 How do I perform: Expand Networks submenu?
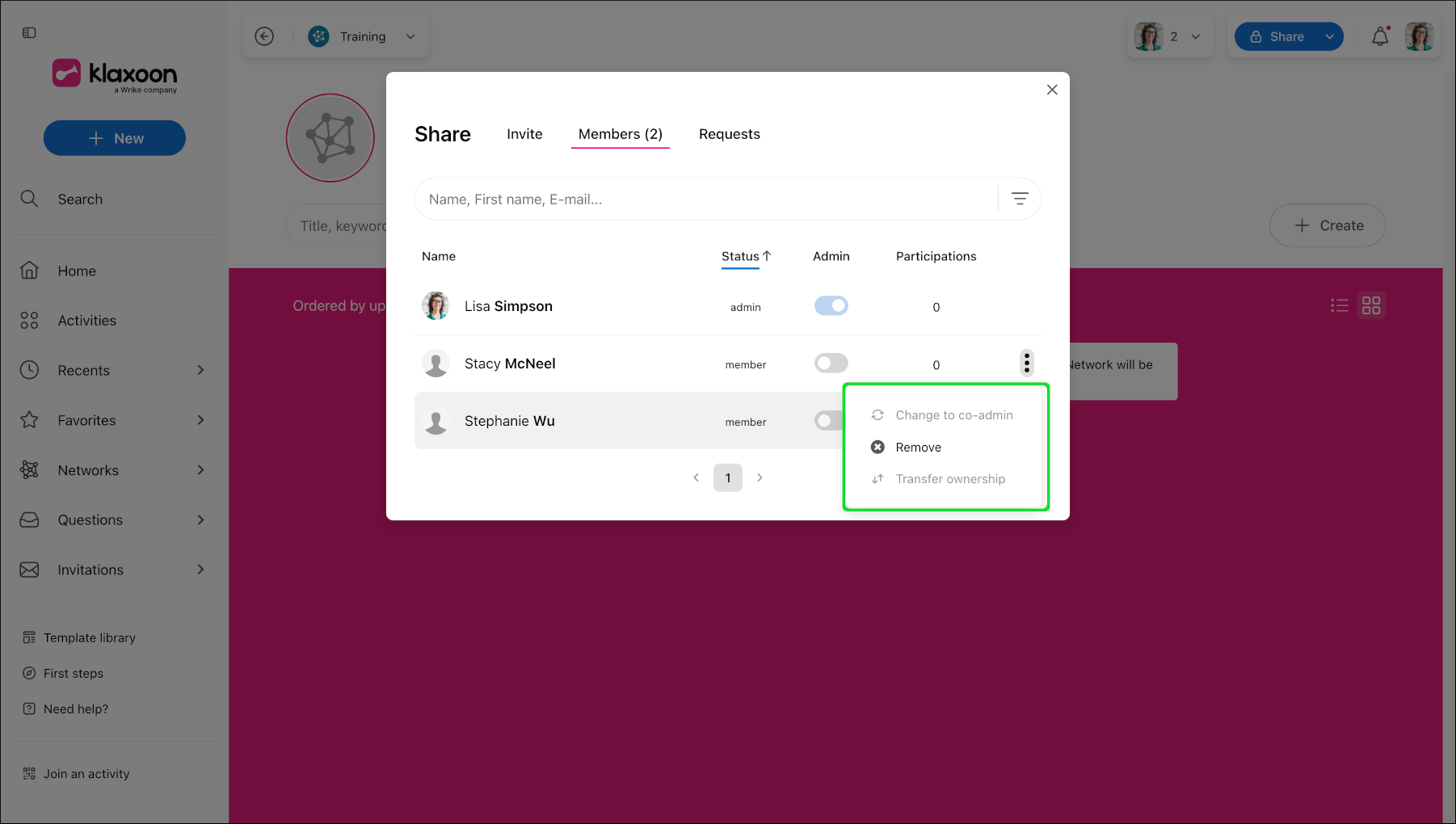tap(200, 470)
